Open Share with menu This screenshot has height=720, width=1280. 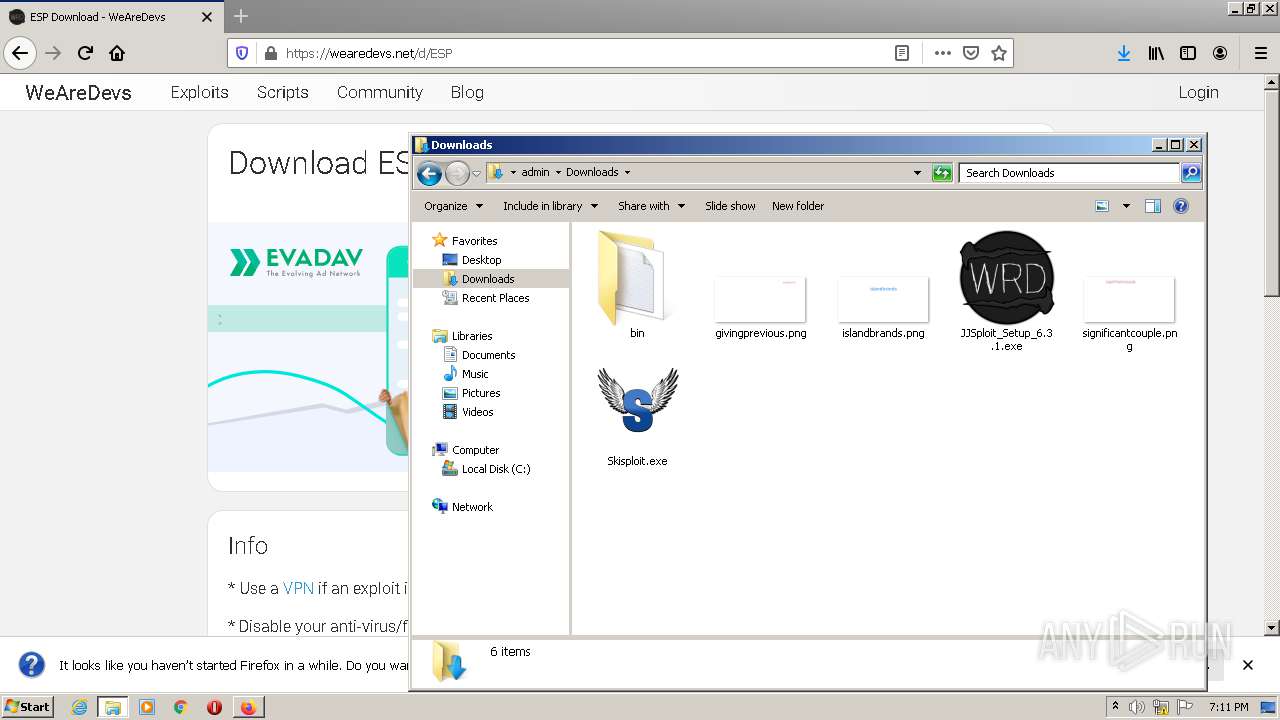[651, 206]
